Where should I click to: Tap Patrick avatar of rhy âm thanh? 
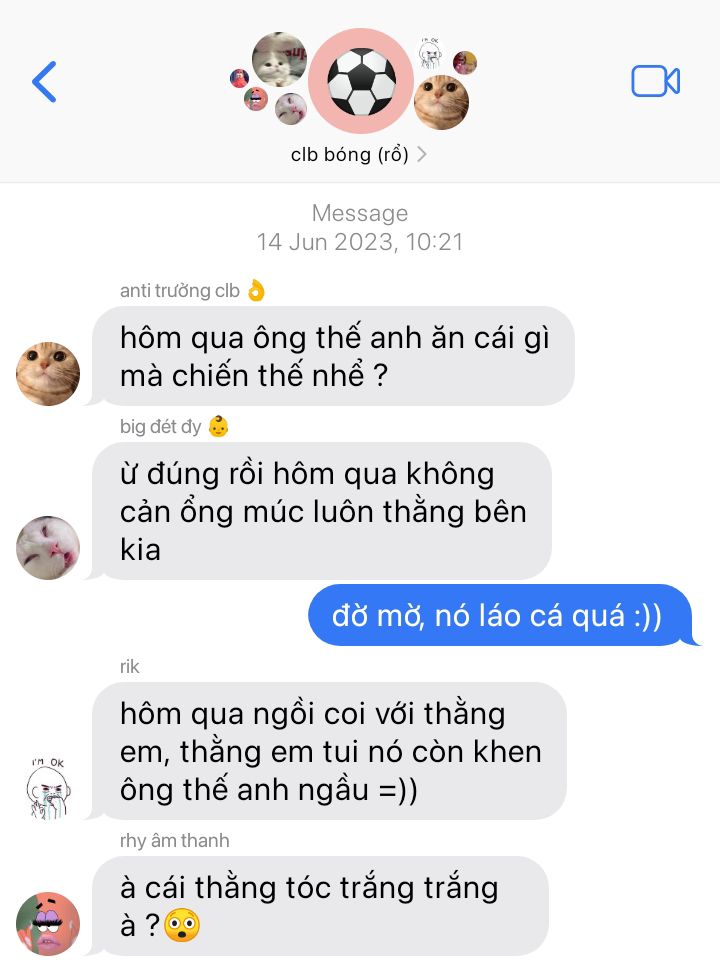[x=48, y=924]
